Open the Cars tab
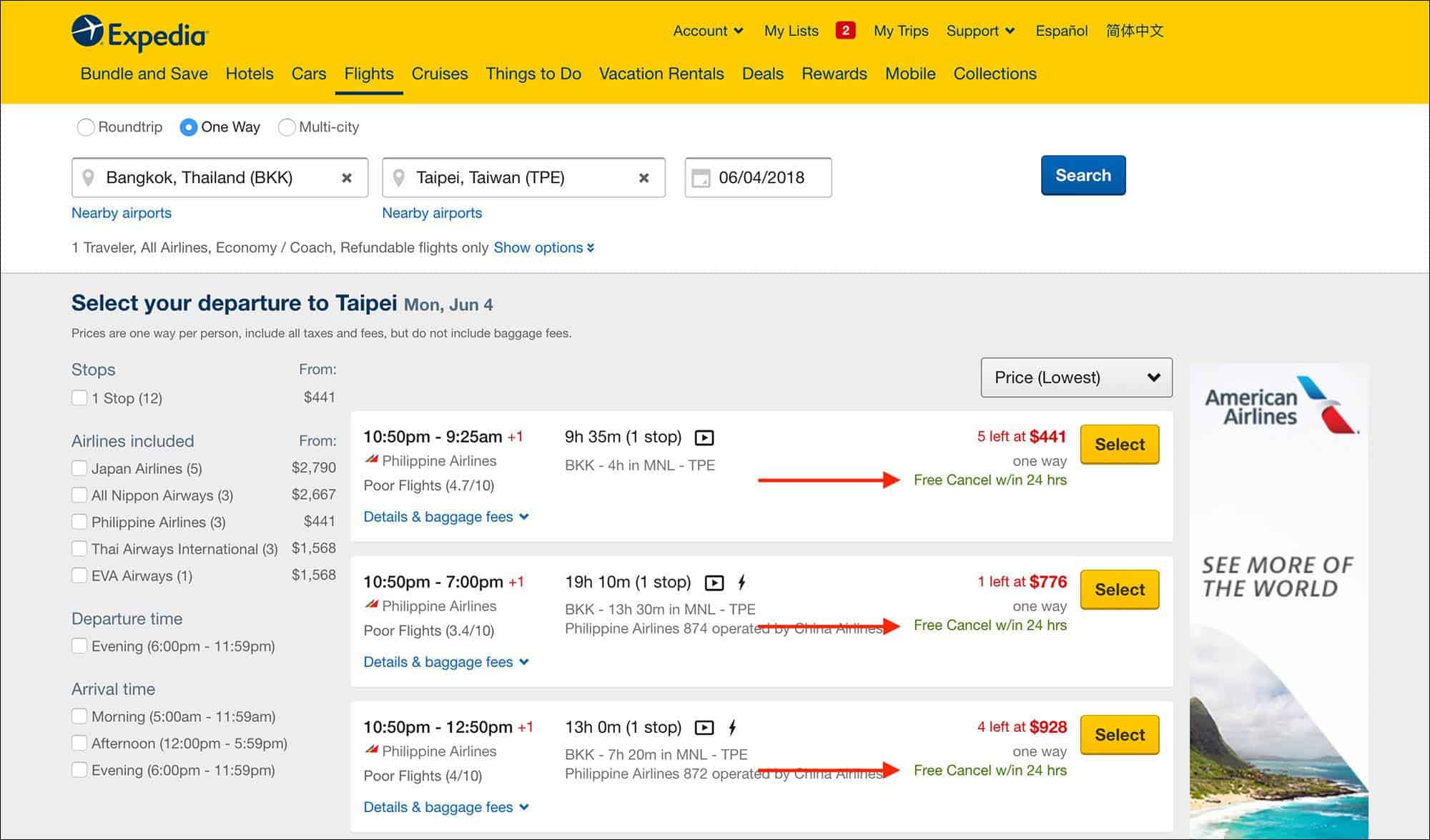Image resolution: width=1430 pixels, height=840 pixels. 309,74
